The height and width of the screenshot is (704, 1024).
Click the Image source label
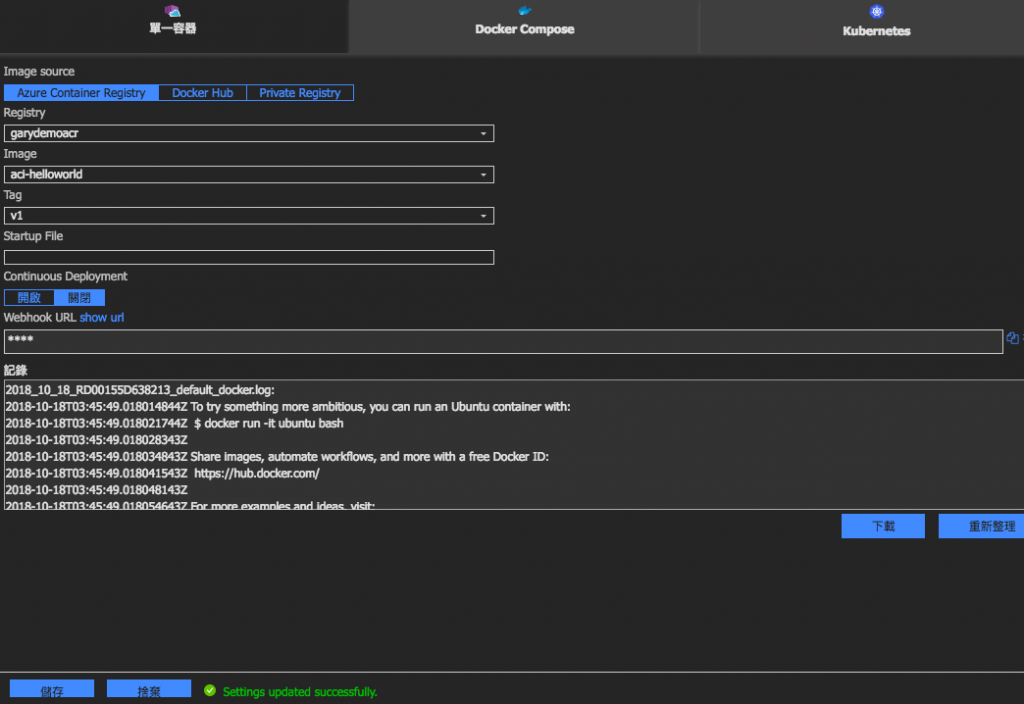point(39,71)
